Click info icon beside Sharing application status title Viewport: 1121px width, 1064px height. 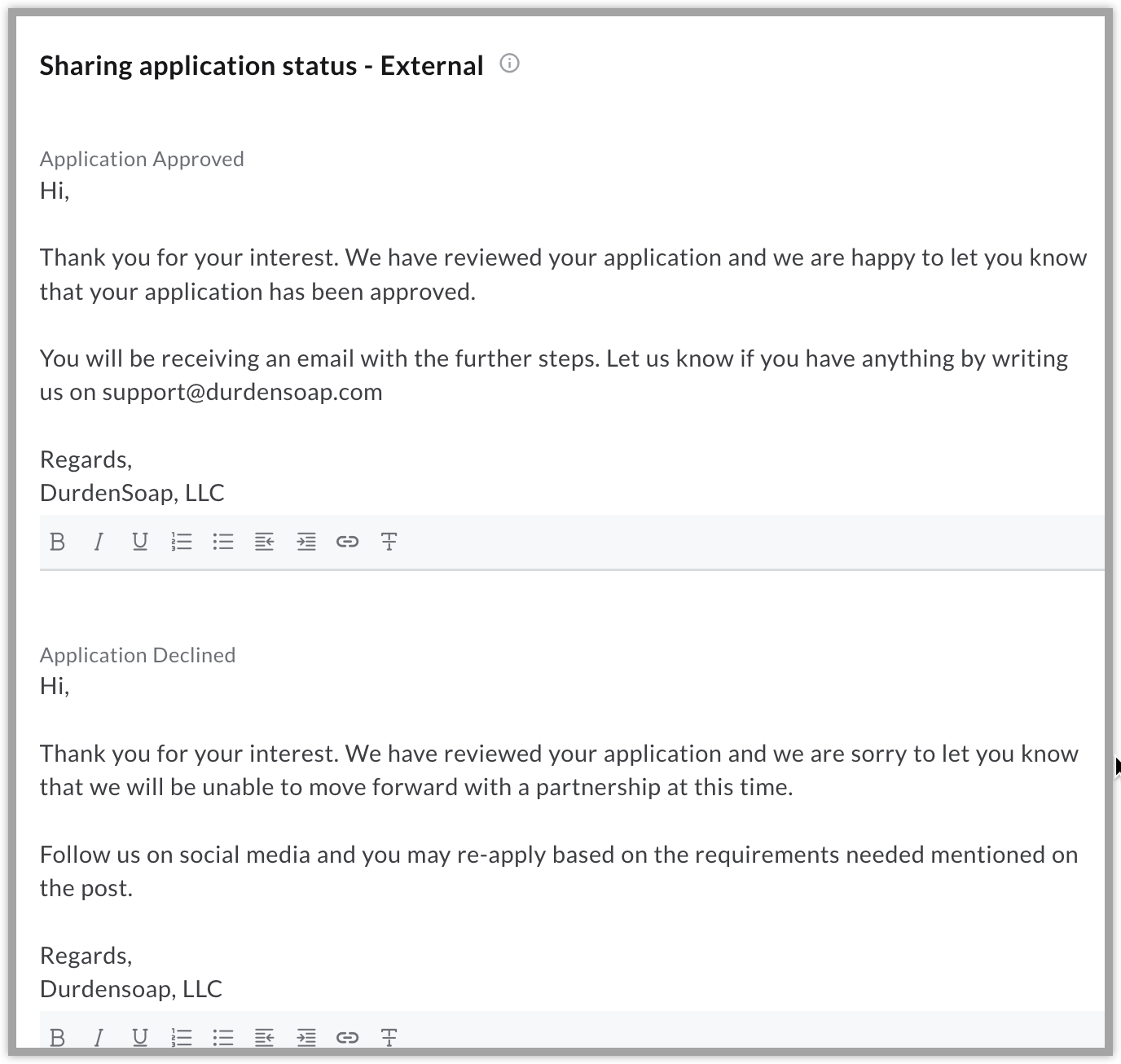[509, 64]
